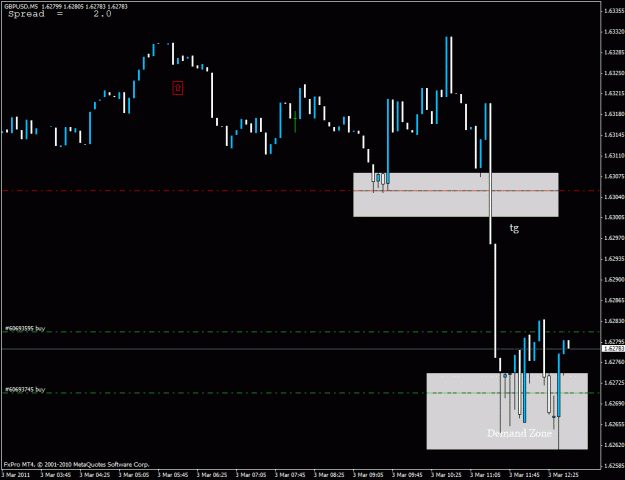This screenshot has height=480, width=625.
Task: Click the 1.62725 price axis label
Action: click(x=614, y=383)
